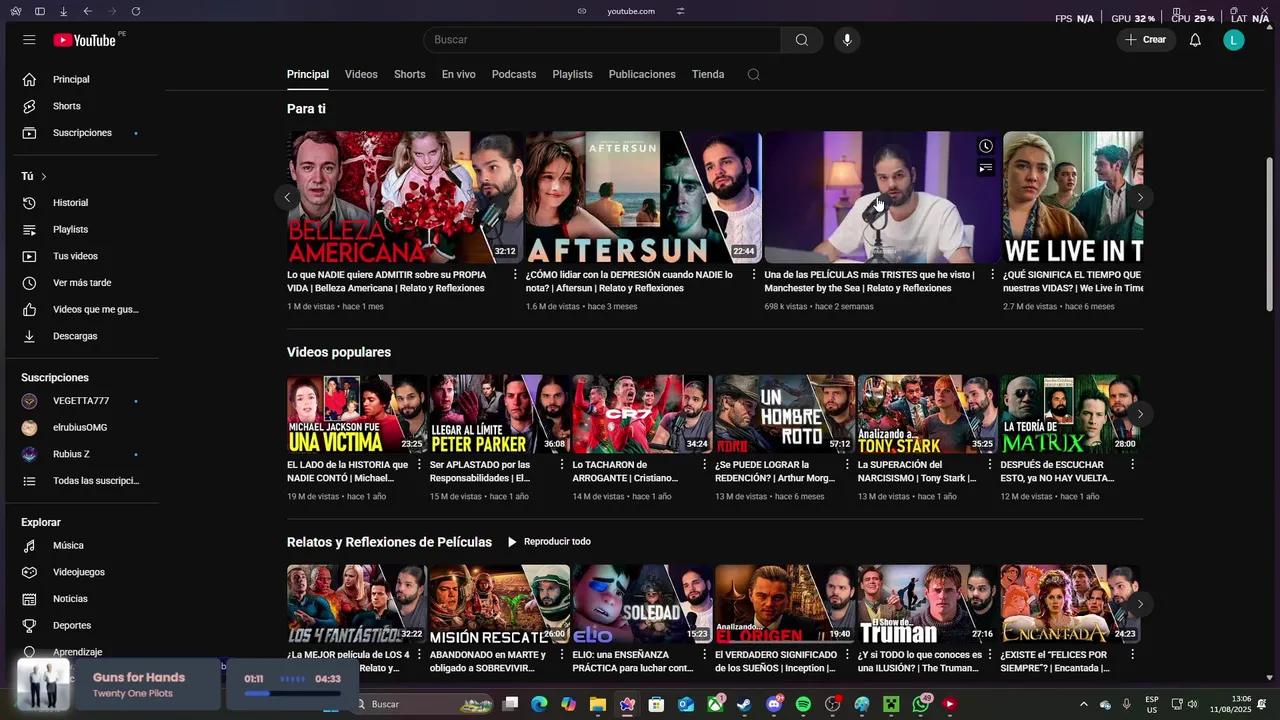
Task: Add Manchester by the Sea video to queue
Action: coord(986,168)
